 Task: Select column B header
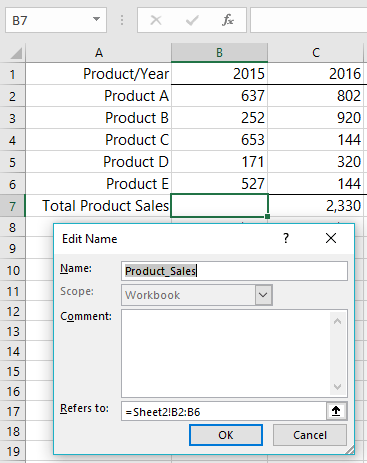(219, 53)
